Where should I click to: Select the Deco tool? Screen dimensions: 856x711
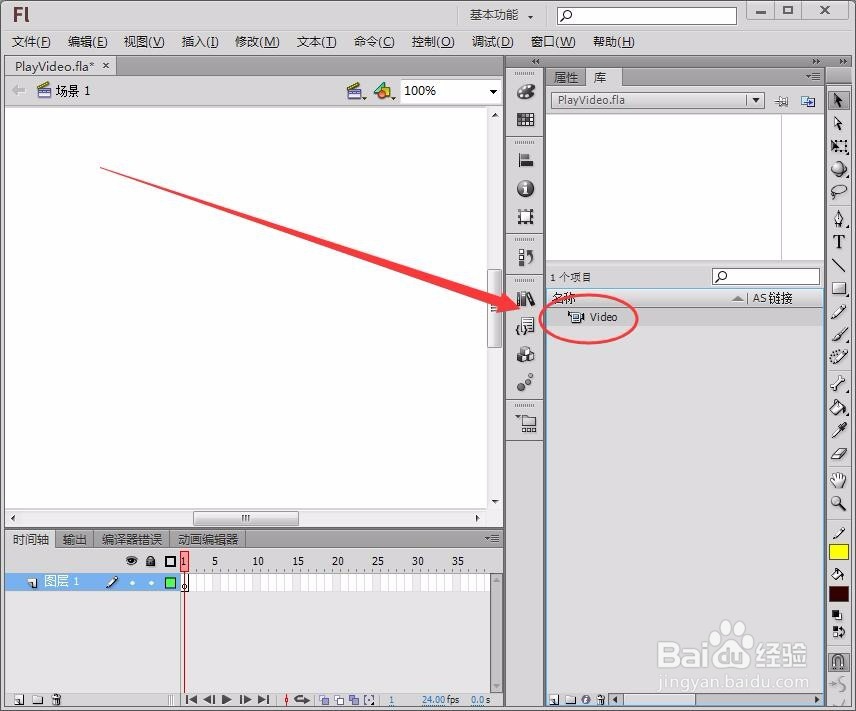[x=839, y=357]
